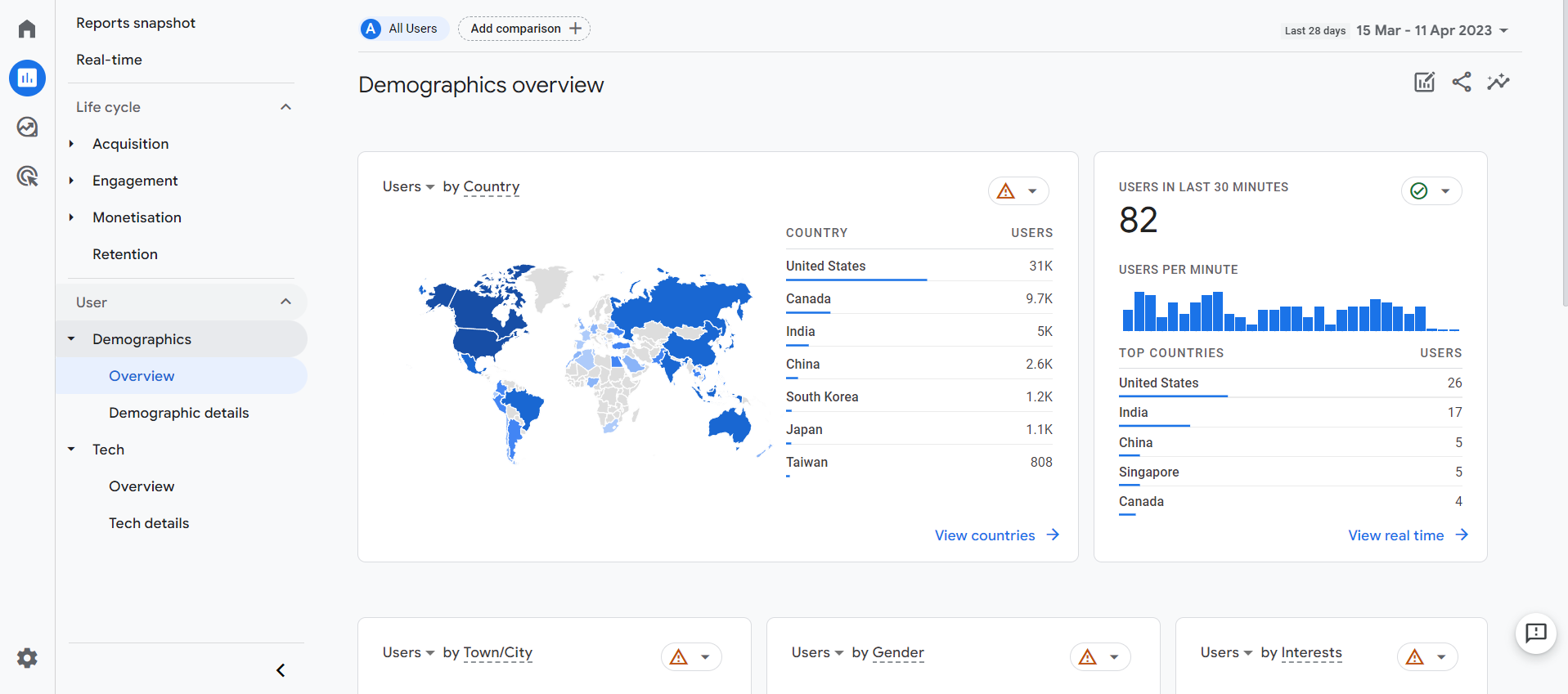The height and width of the screenshot is (694, 1568).
Task: Collapse the Life cycle section
Action: [285, 107]
